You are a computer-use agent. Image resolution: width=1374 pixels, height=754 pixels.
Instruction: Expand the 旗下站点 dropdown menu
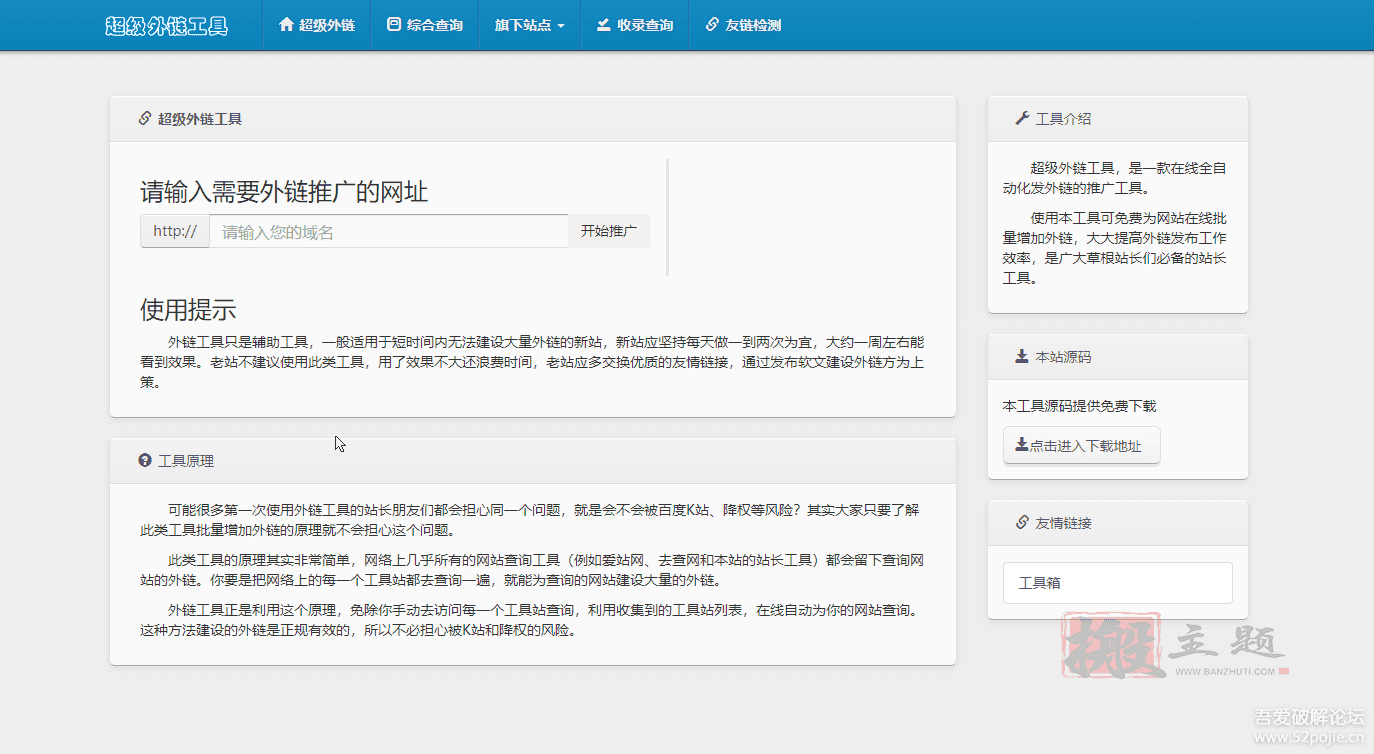click(x=530, y=25)
